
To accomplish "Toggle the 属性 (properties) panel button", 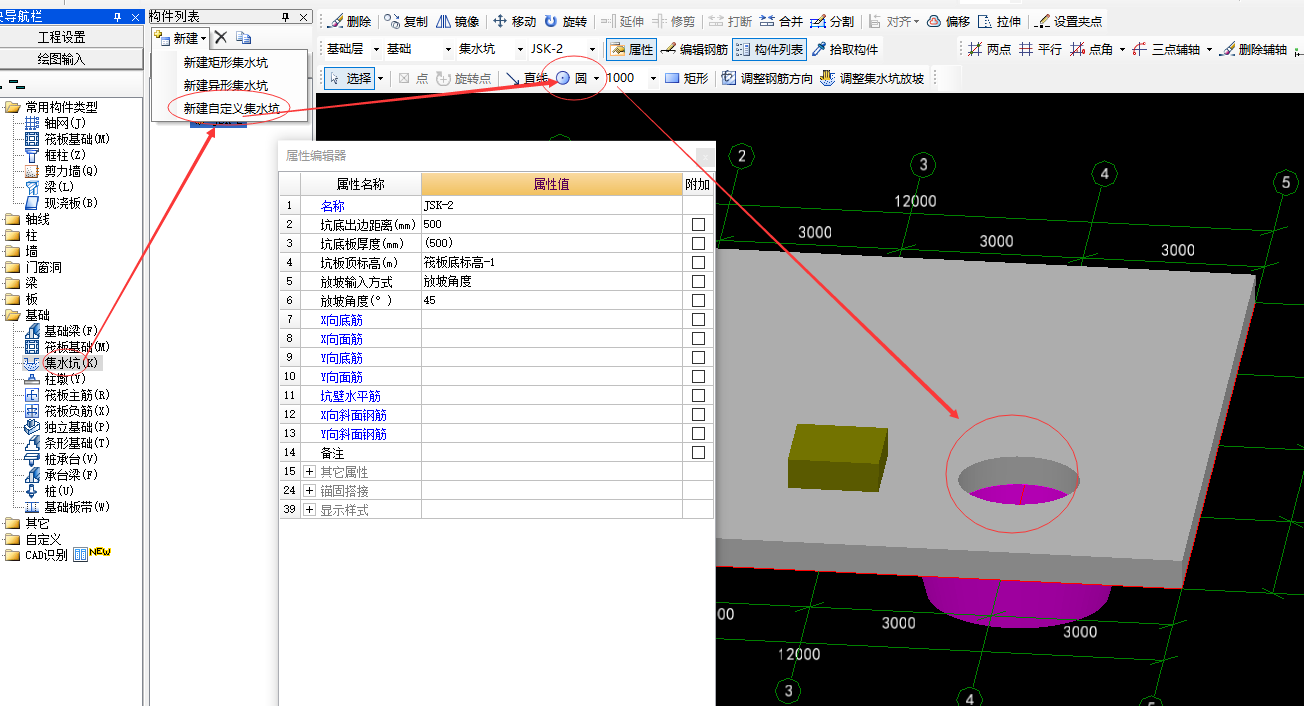I will [630, 49].
